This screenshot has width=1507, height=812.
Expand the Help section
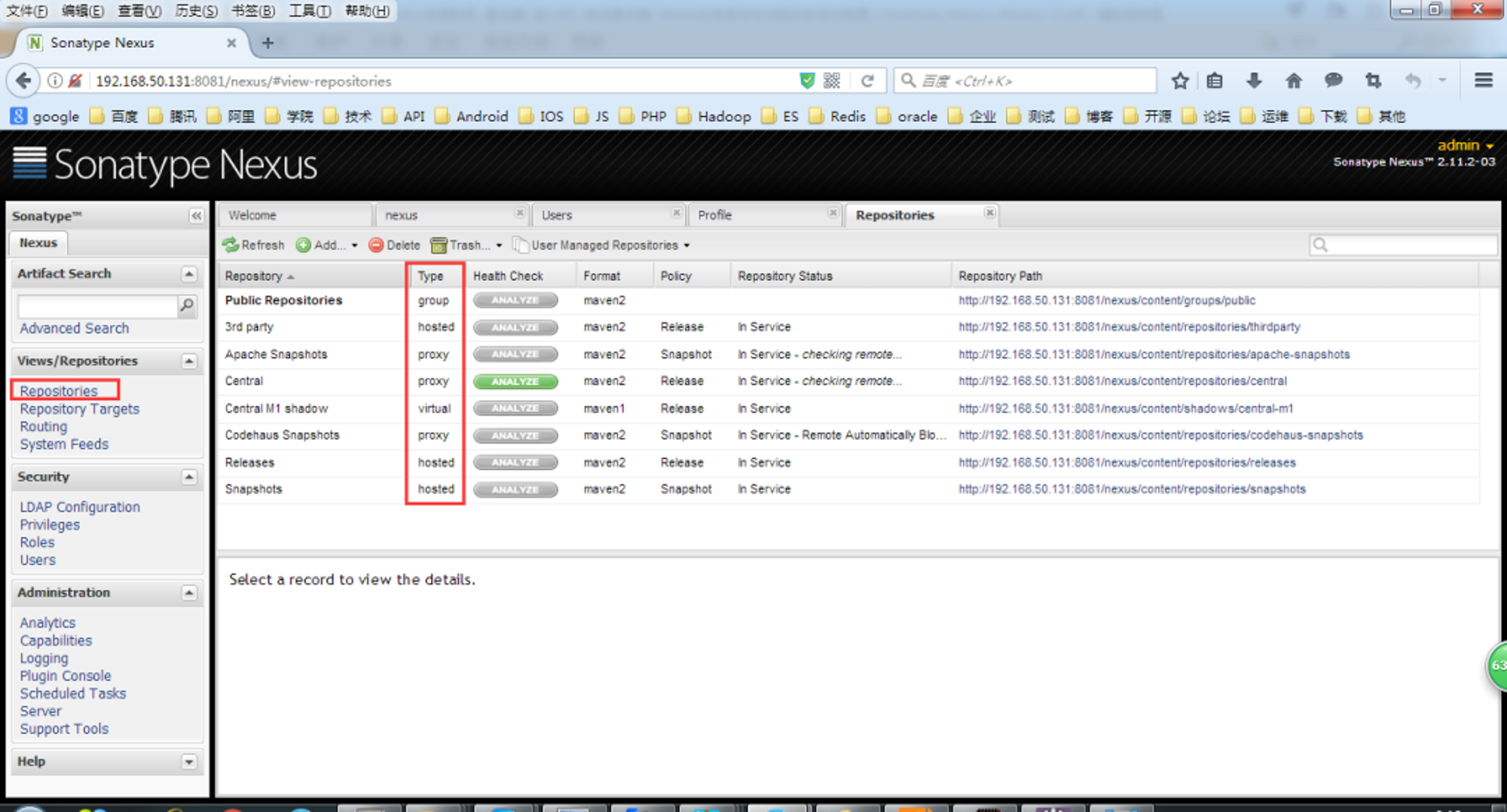click(x=189, y=762)
